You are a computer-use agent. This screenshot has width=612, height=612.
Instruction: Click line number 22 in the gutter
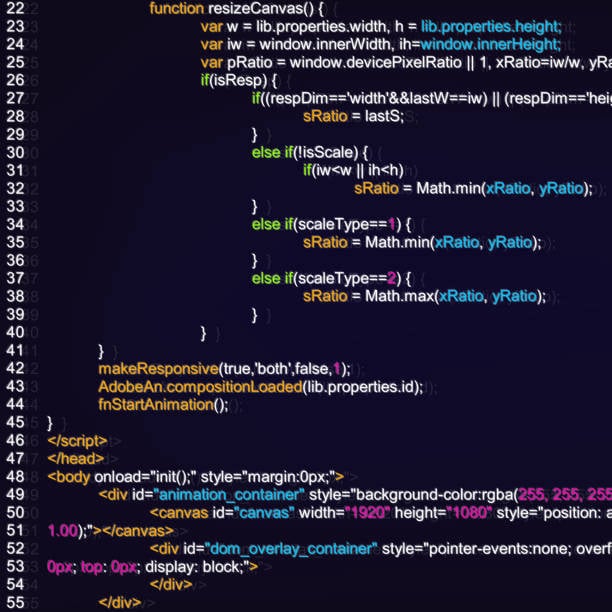tap(15, 8)
